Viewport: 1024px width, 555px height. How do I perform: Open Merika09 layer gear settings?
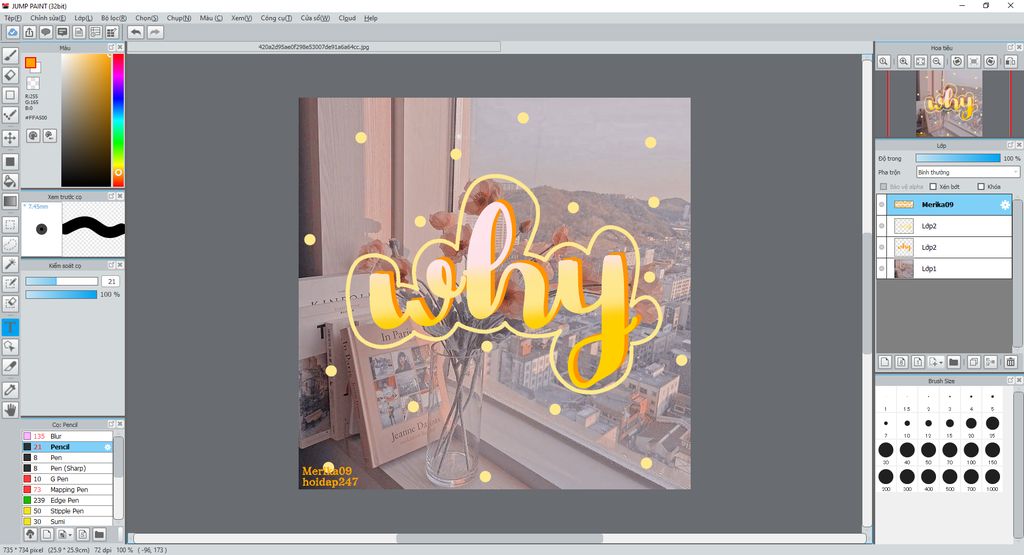(1004, 205)
